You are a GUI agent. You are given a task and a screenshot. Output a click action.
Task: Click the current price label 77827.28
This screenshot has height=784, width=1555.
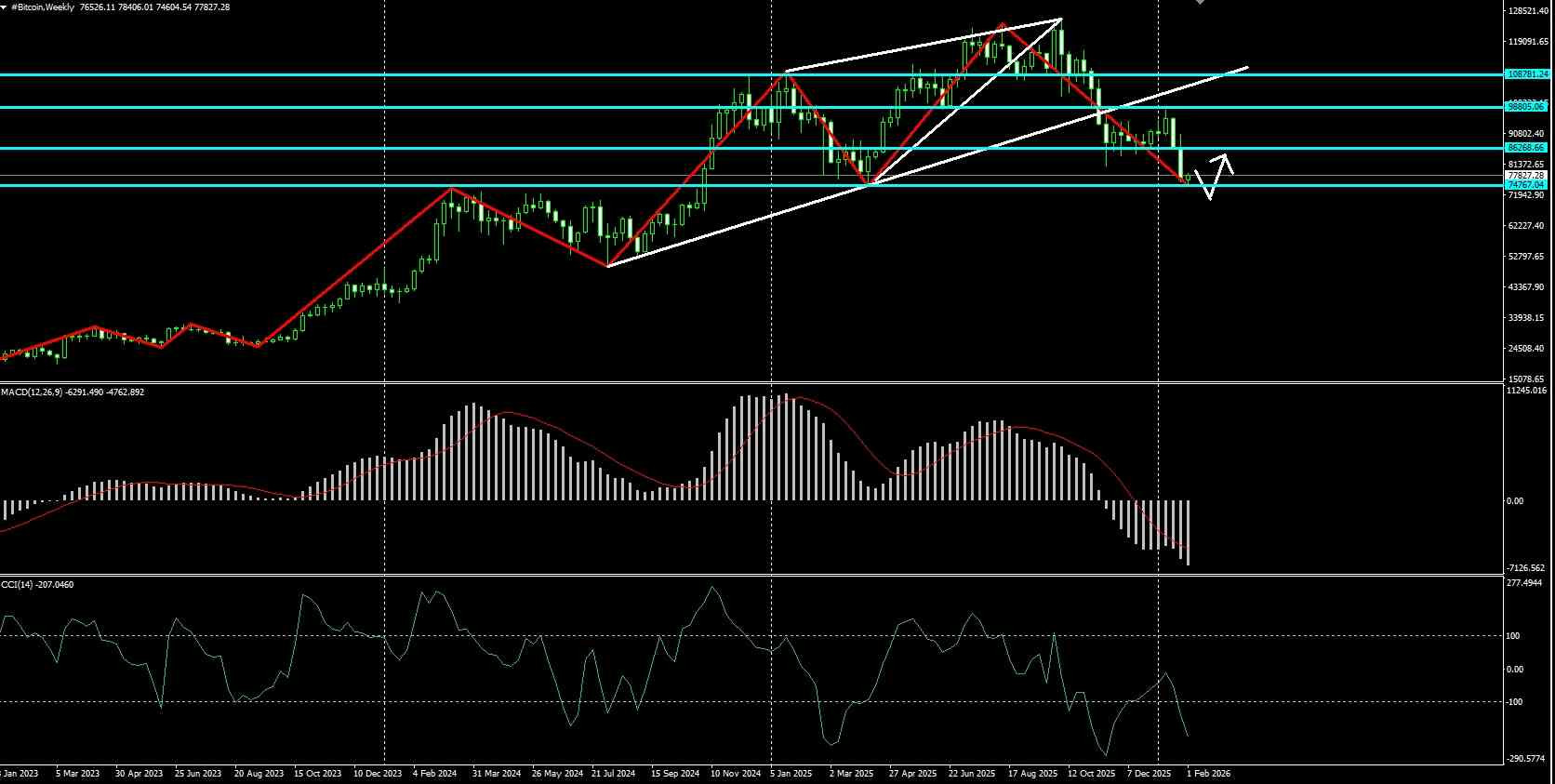tap(1528, 176)
